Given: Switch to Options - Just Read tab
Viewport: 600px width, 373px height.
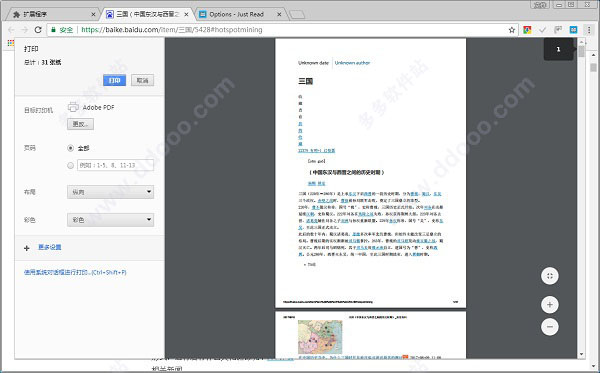Looking at the screenshot, I should [x=241, y=14].
